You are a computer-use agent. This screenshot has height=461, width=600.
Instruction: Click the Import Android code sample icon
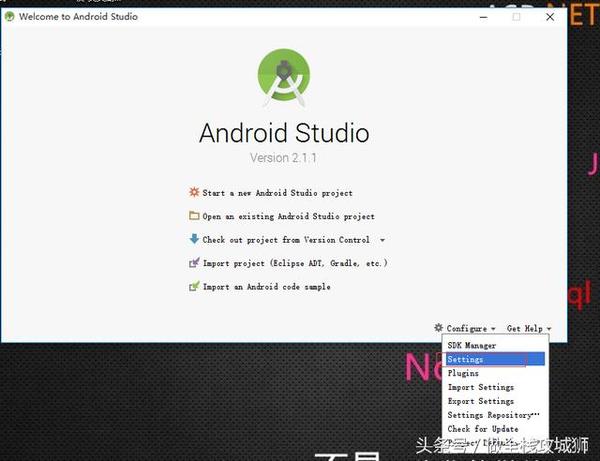click(x=194, y=286)
